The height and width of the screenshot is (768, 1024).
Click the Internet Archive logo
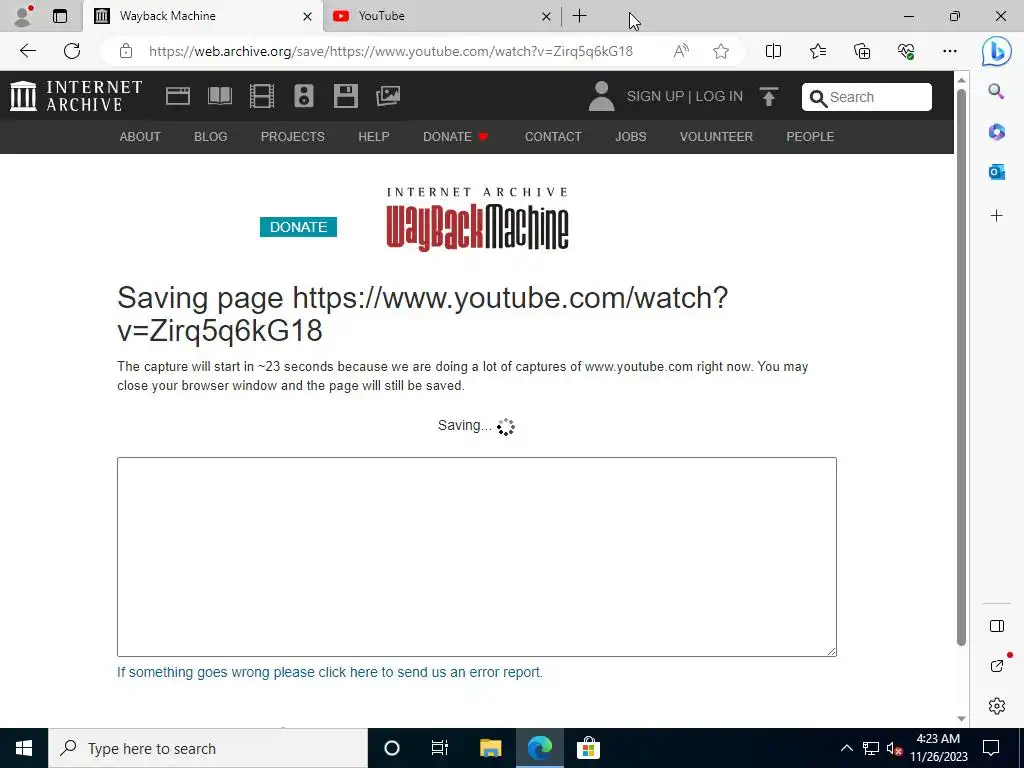[x=76, y=96]
